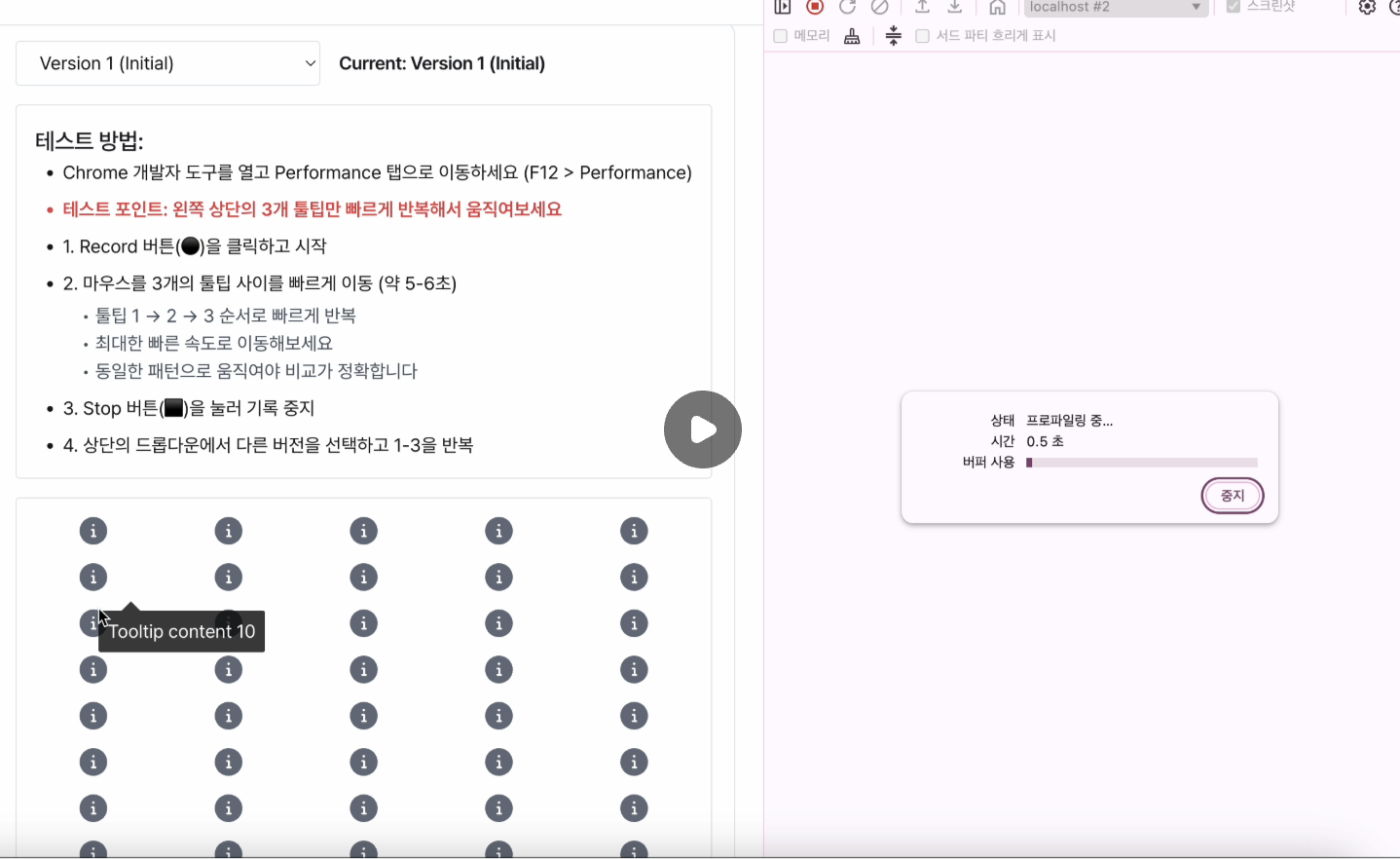The image size is (1400, 859).
Task: Click the reload and record icon
Action: tap(847, 7)
